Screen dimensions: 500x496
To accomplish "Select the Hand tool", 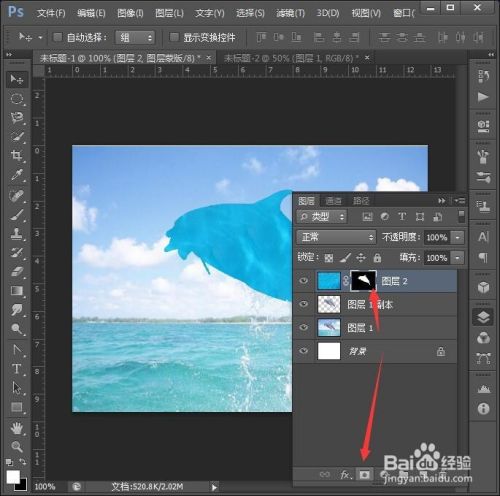I will [x=16, y=428].
